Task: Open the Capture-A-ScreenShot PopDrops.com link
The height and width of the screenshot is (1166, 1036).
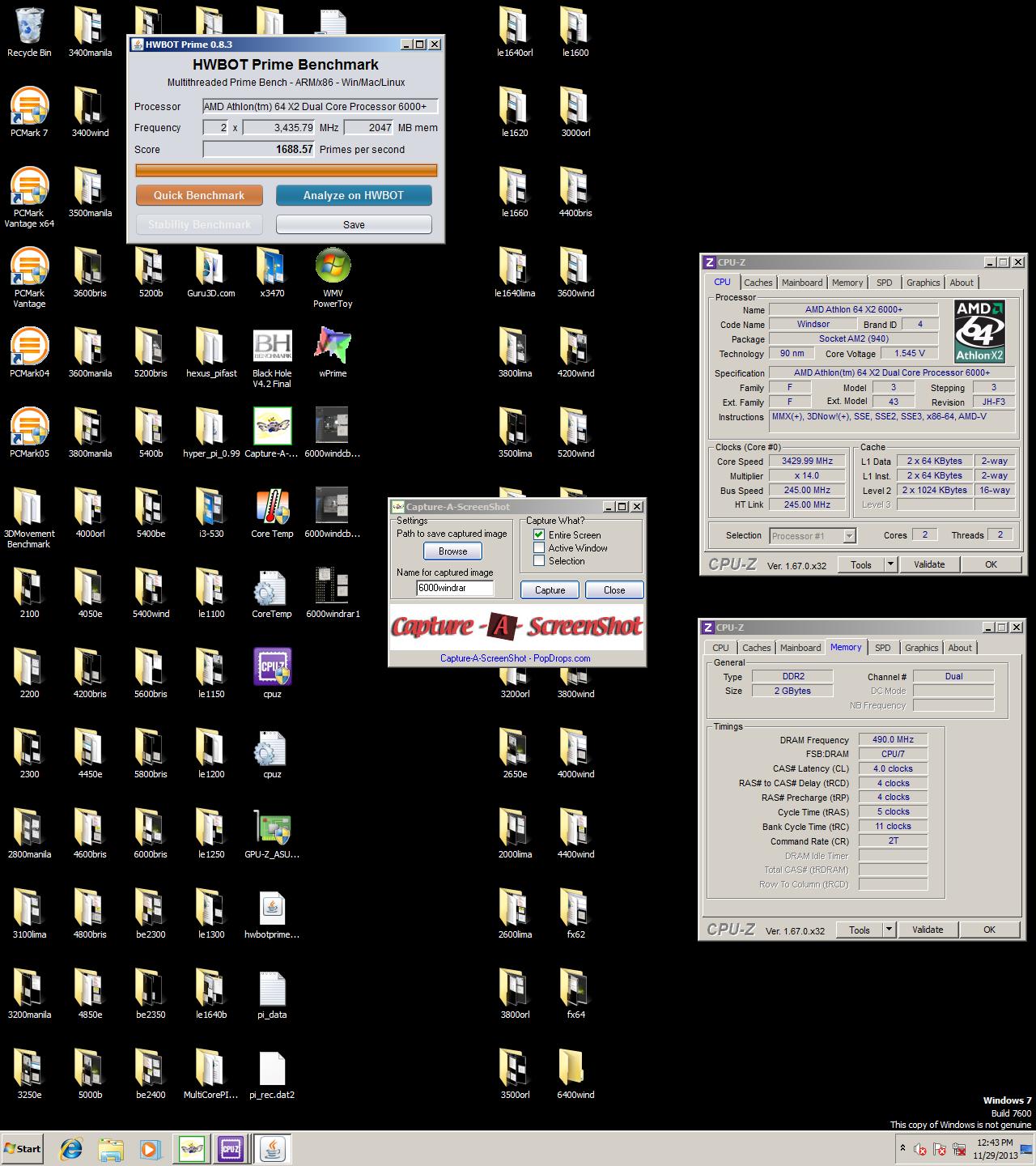Action: tap(516, 658)
